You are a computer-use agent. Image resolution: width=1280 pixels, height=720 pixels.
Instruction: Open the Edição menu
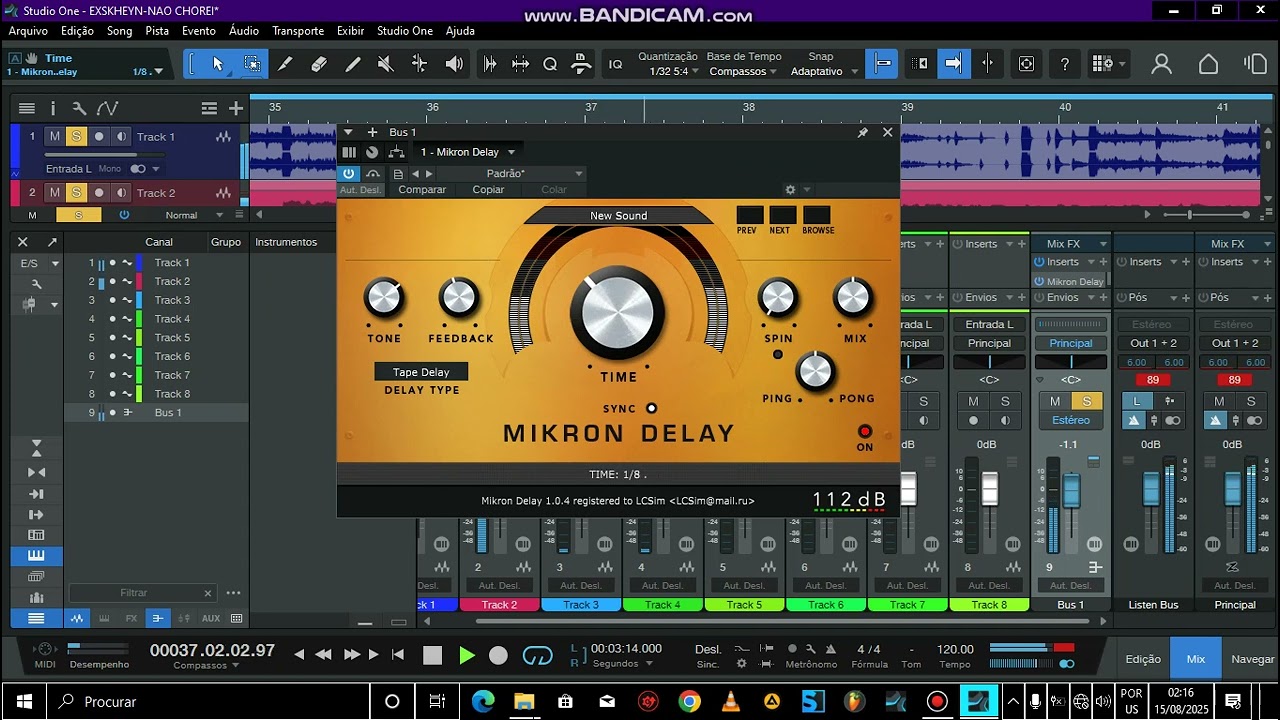tap(77, 31)
